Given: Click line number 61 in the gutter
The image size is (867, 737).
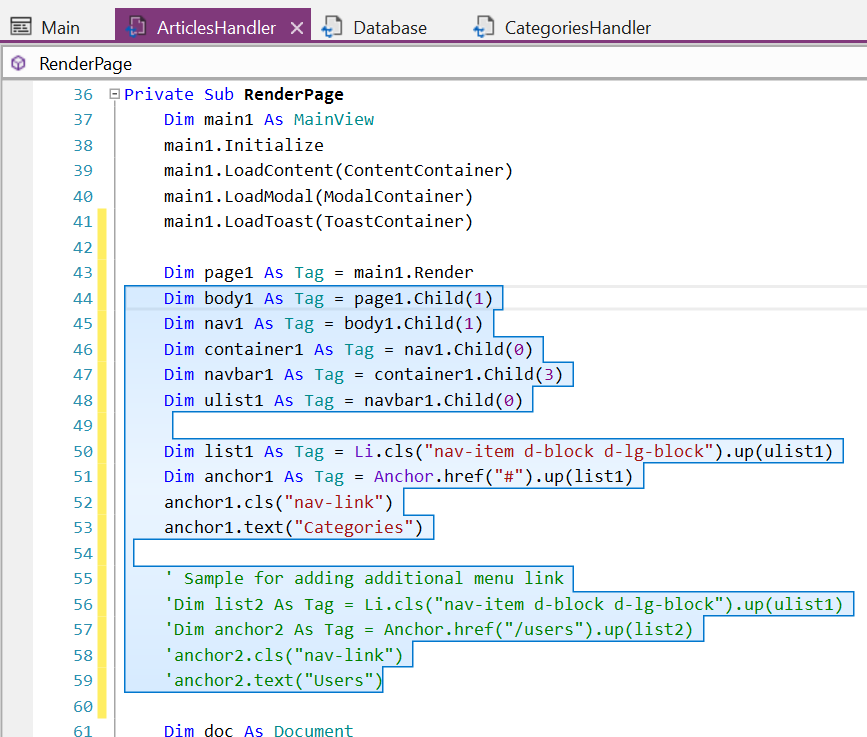Looking at the screenshot, I should click(82, 731).
